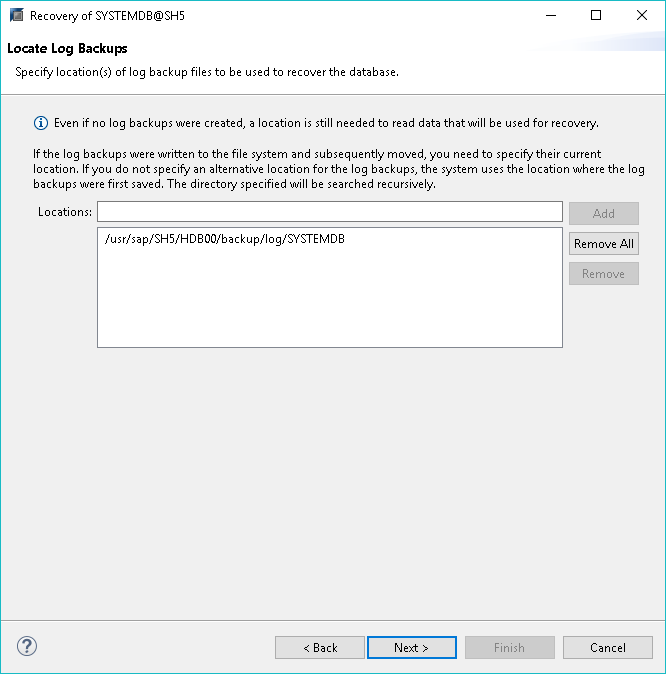Screen dimensions: 666x674
Task: Click the Recovery window title bar icon
Action: pos(16,16)
